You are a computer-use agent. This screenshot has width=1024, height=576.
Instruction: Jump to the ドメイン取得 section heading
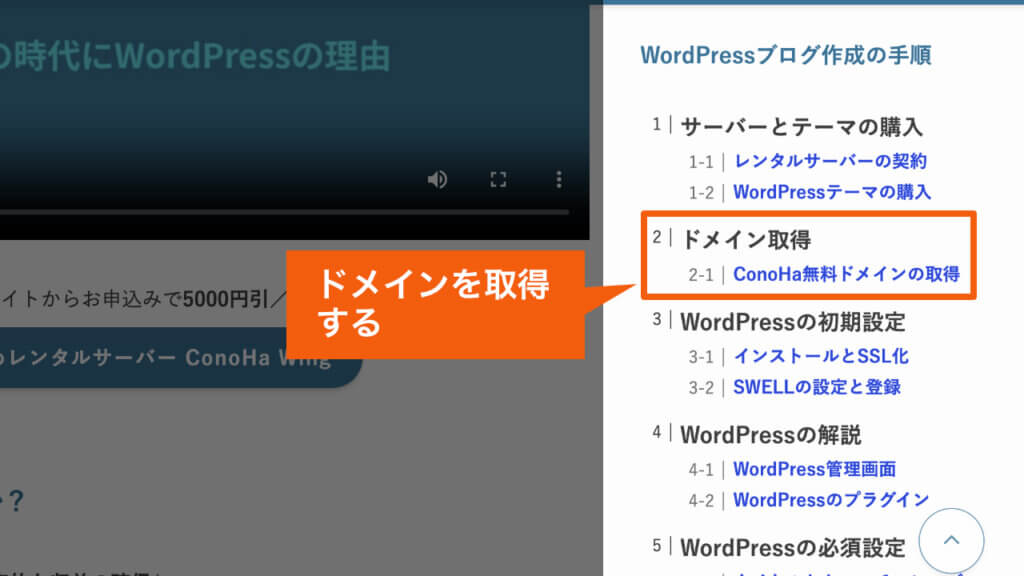tap(745, 240)
